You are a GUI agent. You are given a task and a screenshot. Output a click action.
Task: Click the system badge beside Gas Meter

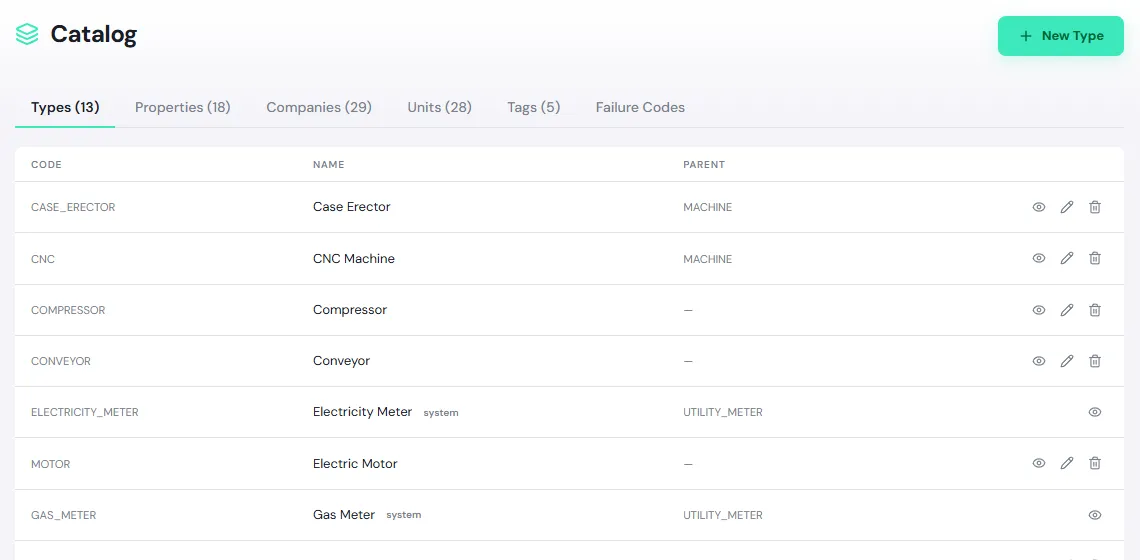[x=404, y=515]
